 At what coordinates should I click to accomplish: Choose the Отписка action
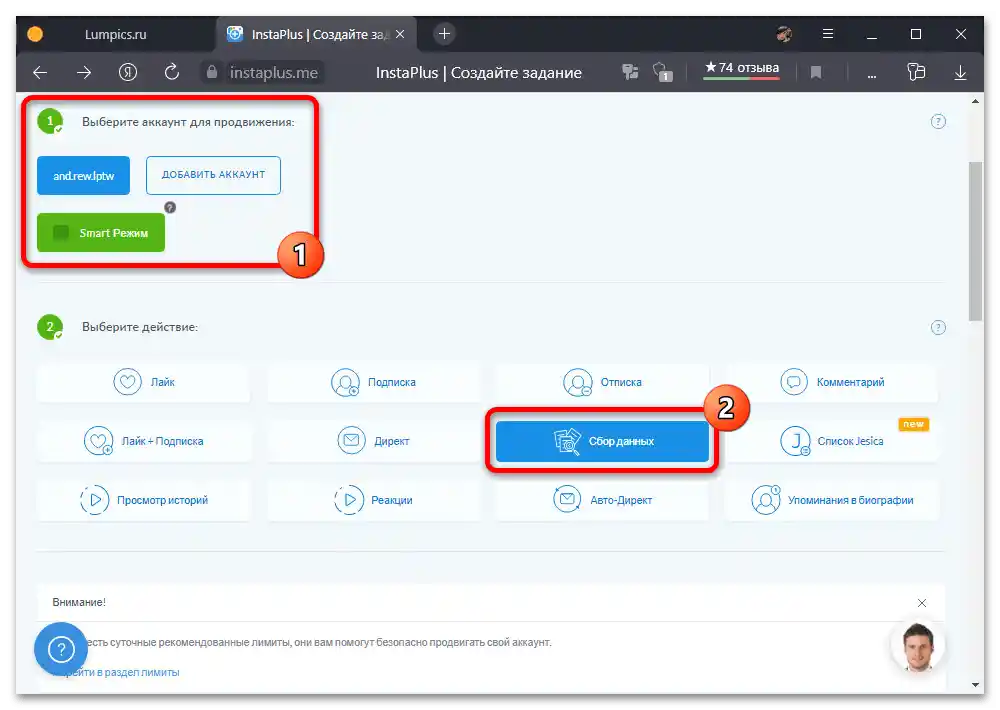(x=603, y=382)
